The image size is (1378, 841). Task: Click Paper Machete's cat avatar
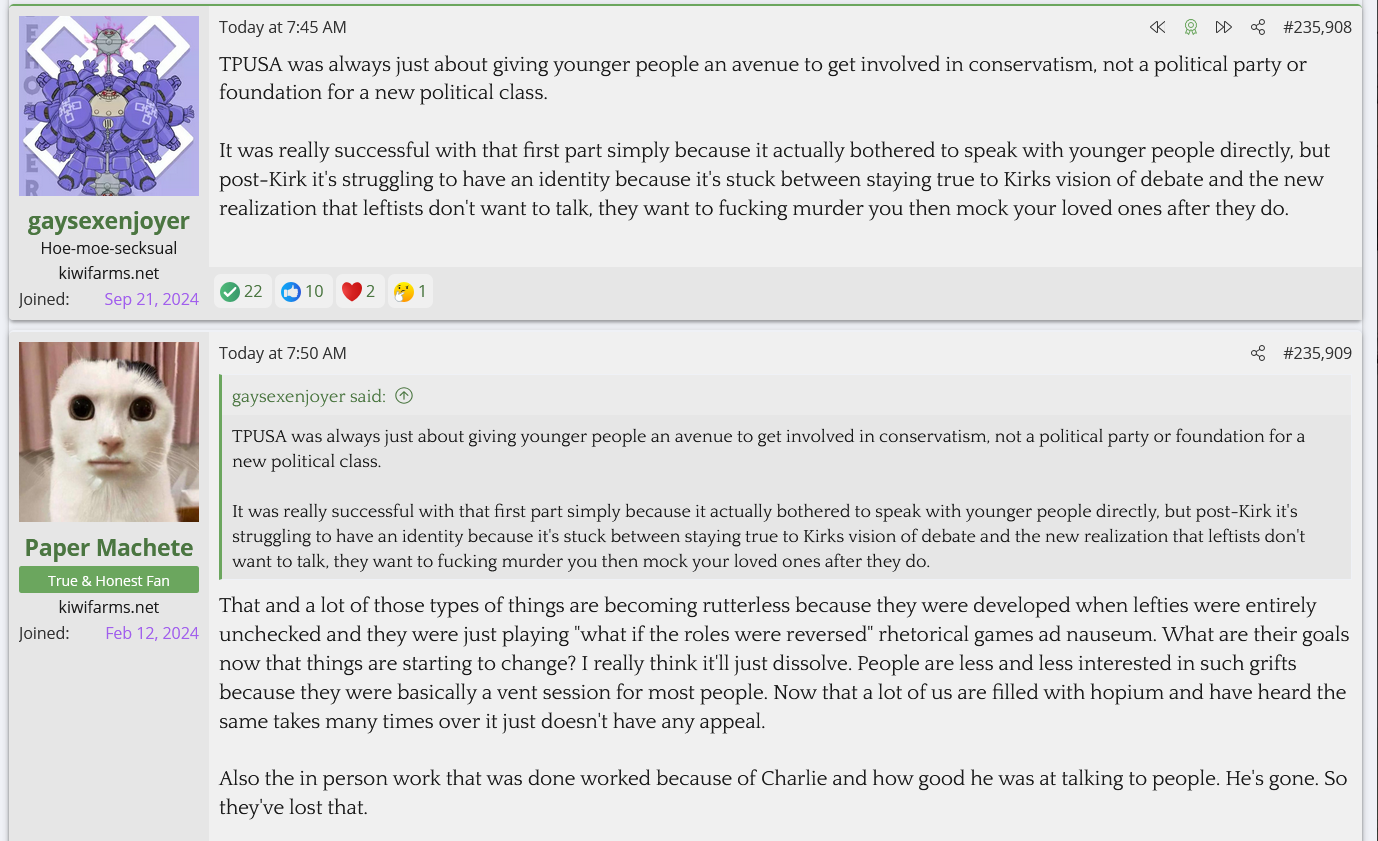pyautogui.click(x=109, y=432)
